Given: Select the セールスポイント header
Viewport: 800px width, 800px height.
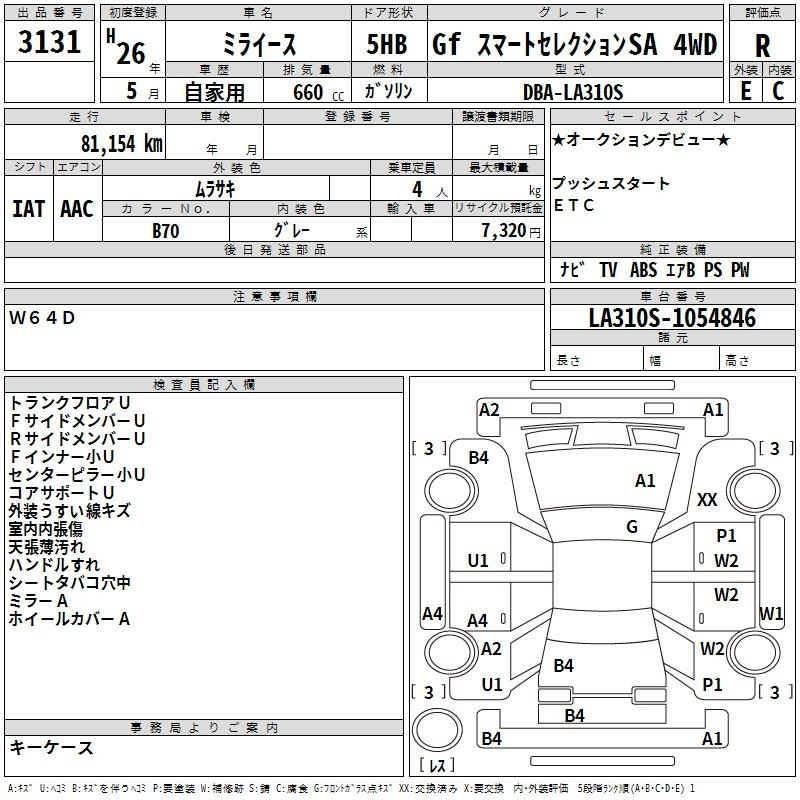Looking at the screenshot, I should coord(672,116).
